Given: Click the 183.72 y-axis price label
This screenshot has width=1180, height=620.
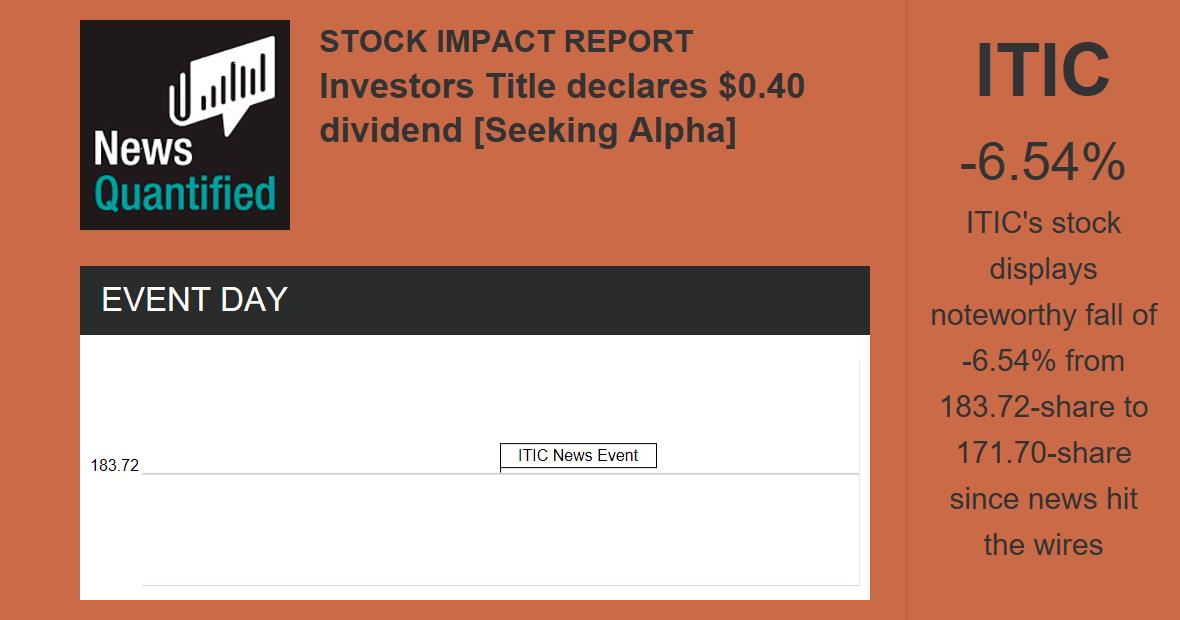Looking at the screenshot, I should click(115, 465).
